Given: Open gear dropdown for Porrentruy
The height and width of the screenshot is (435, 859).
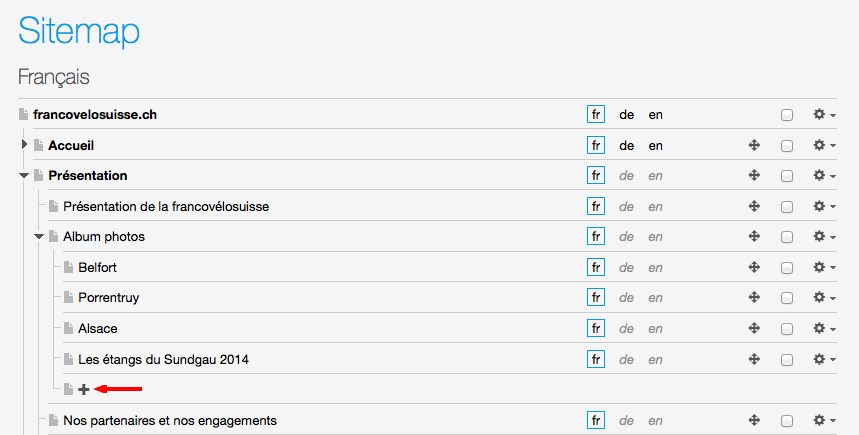Looking at the screenshot, I should 824,298.
